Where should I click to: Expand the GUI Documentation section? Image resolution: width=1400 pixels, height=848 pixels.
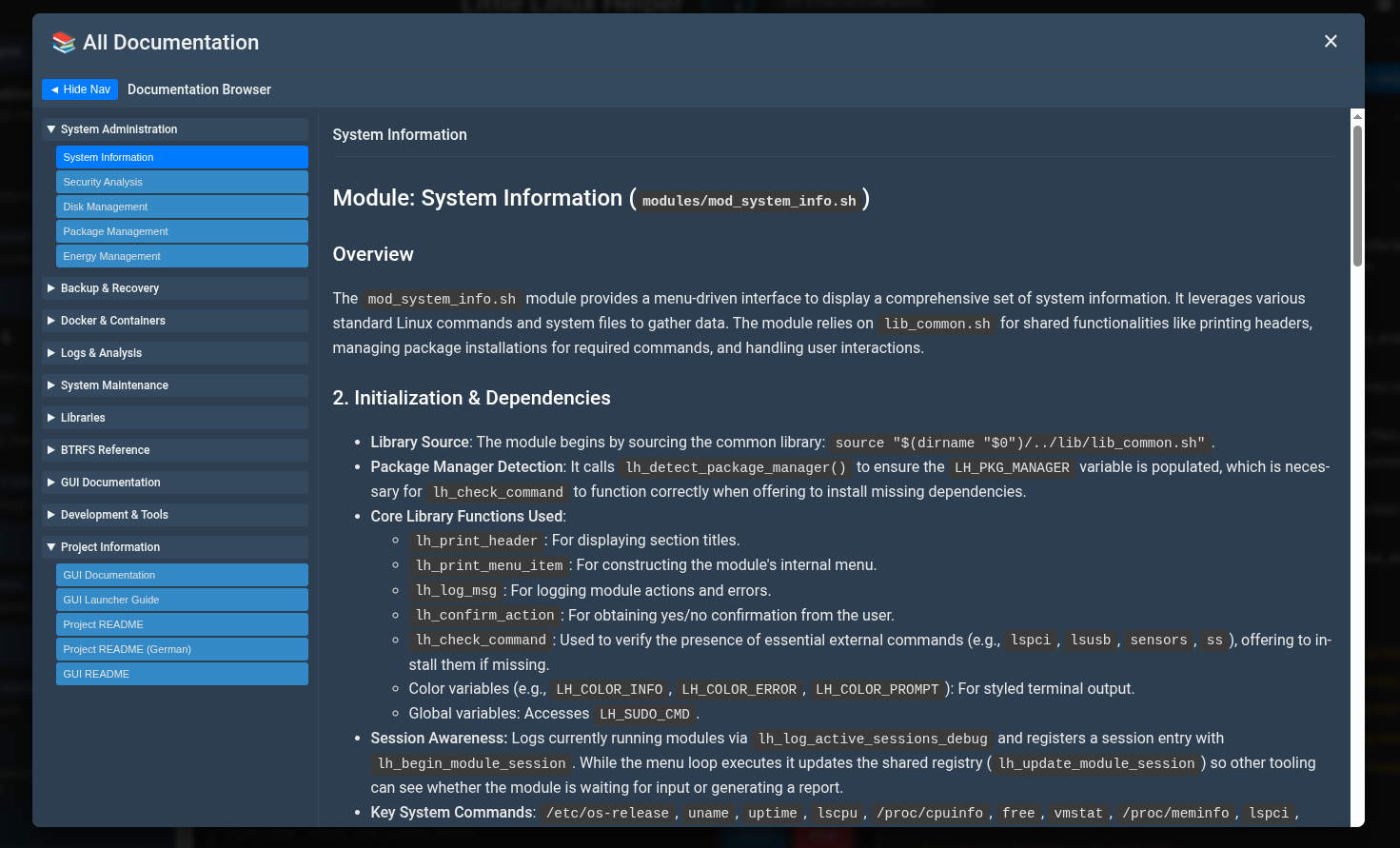(175, 483)
